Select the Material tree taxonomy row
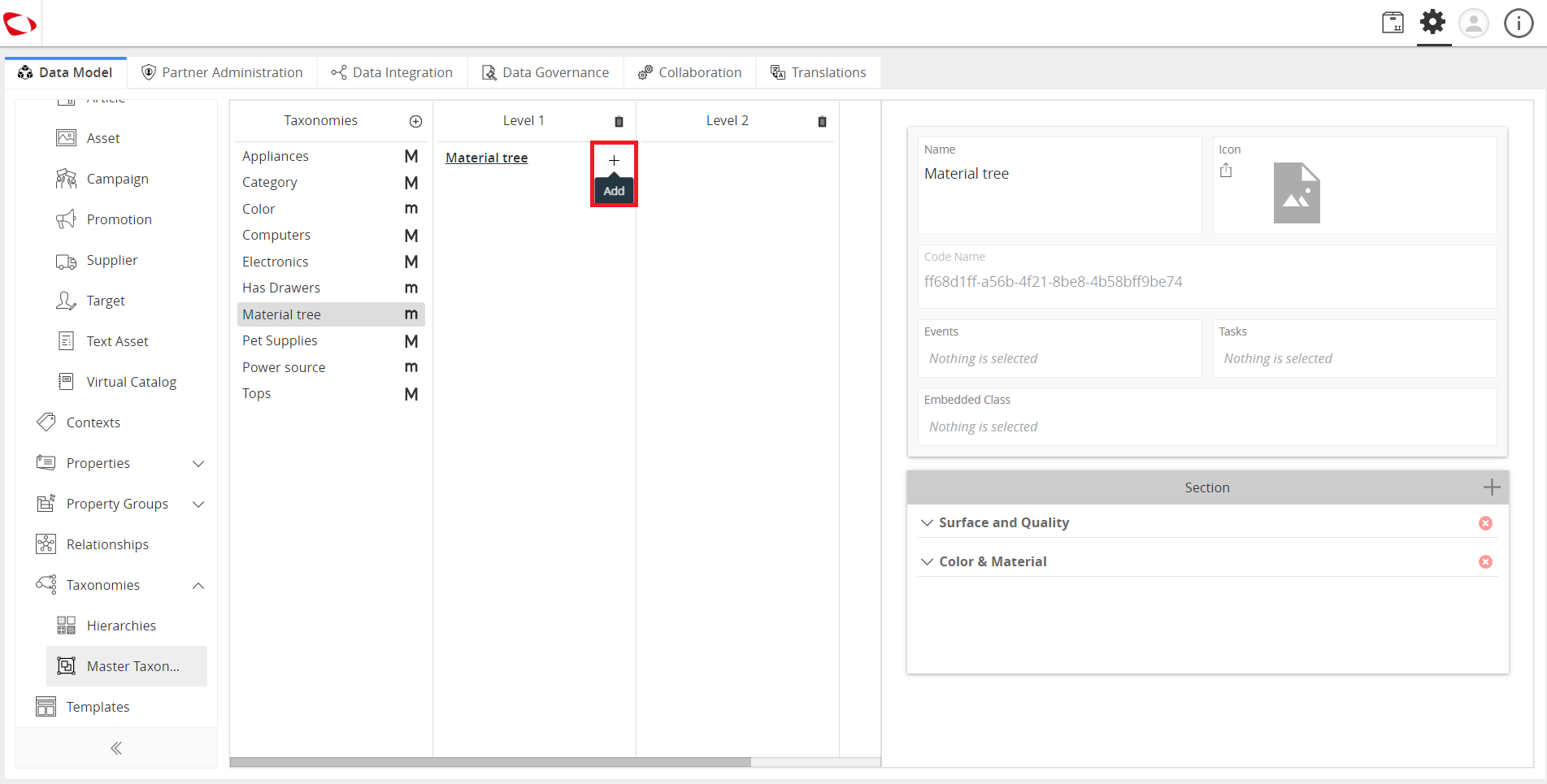The width and height of the screenshot is (1547, 784). pos(331,314)
